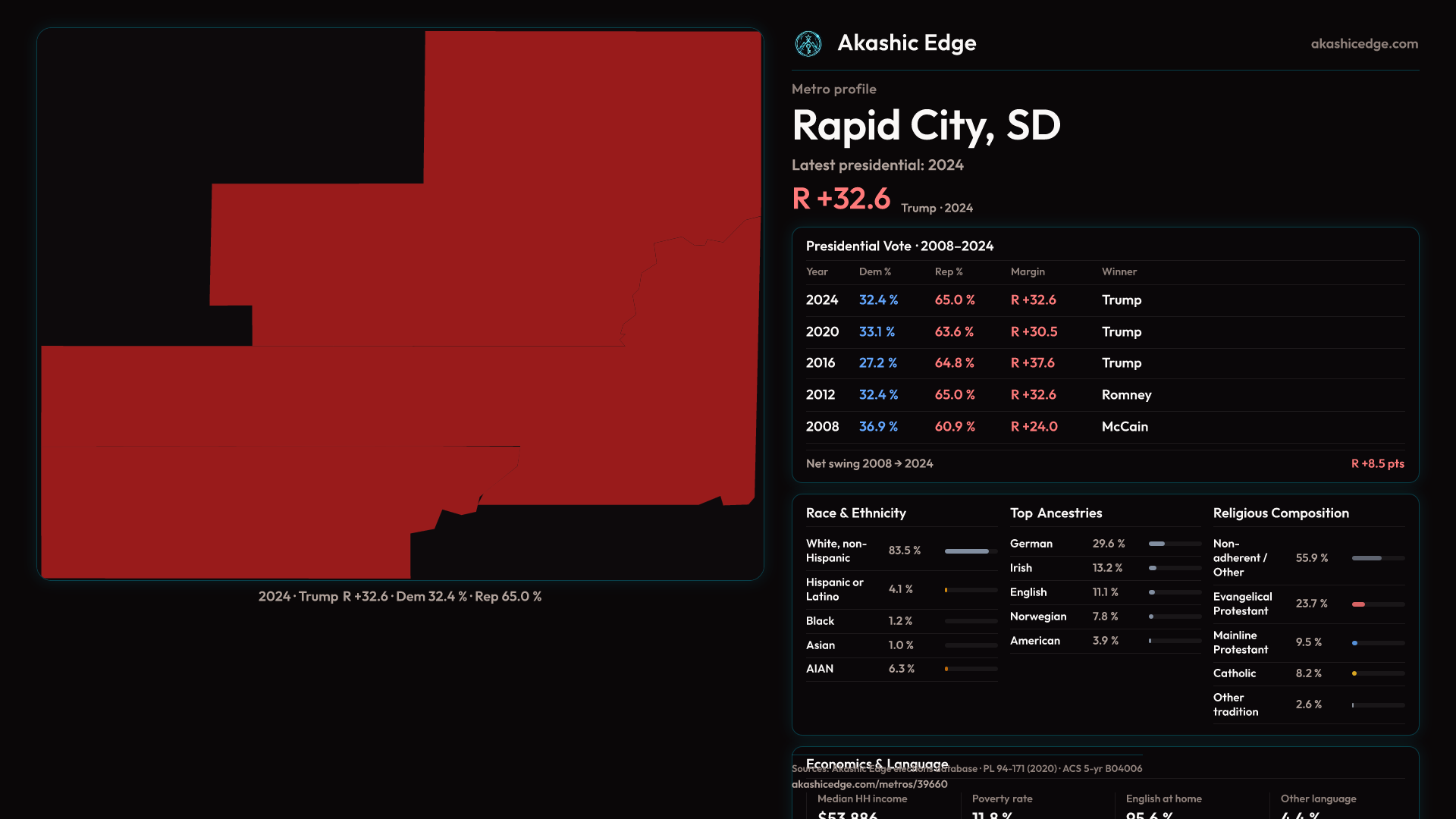Viewport: 1456px width, 819px height.
Task: Click the Race & Ethnicity heading
Action: (855, 513)
